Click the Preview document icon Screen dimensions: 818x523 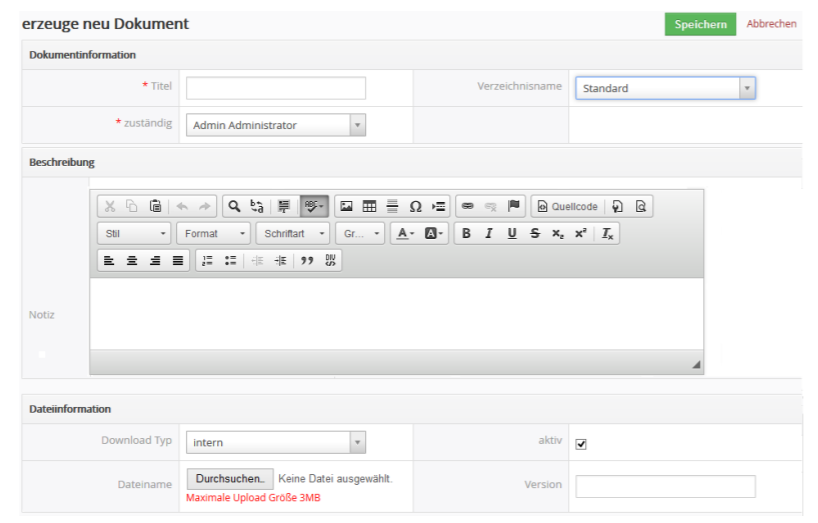641,206
